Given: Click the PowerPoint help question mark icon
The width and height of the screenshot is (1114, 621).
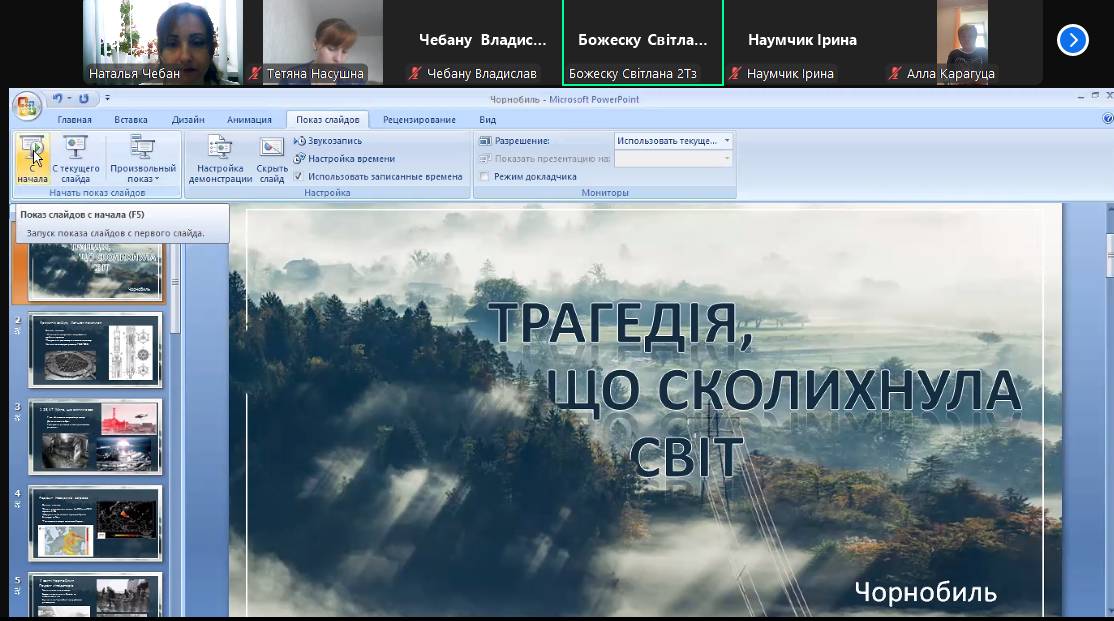Looking at the screenshot, I should click(1107, 119).
